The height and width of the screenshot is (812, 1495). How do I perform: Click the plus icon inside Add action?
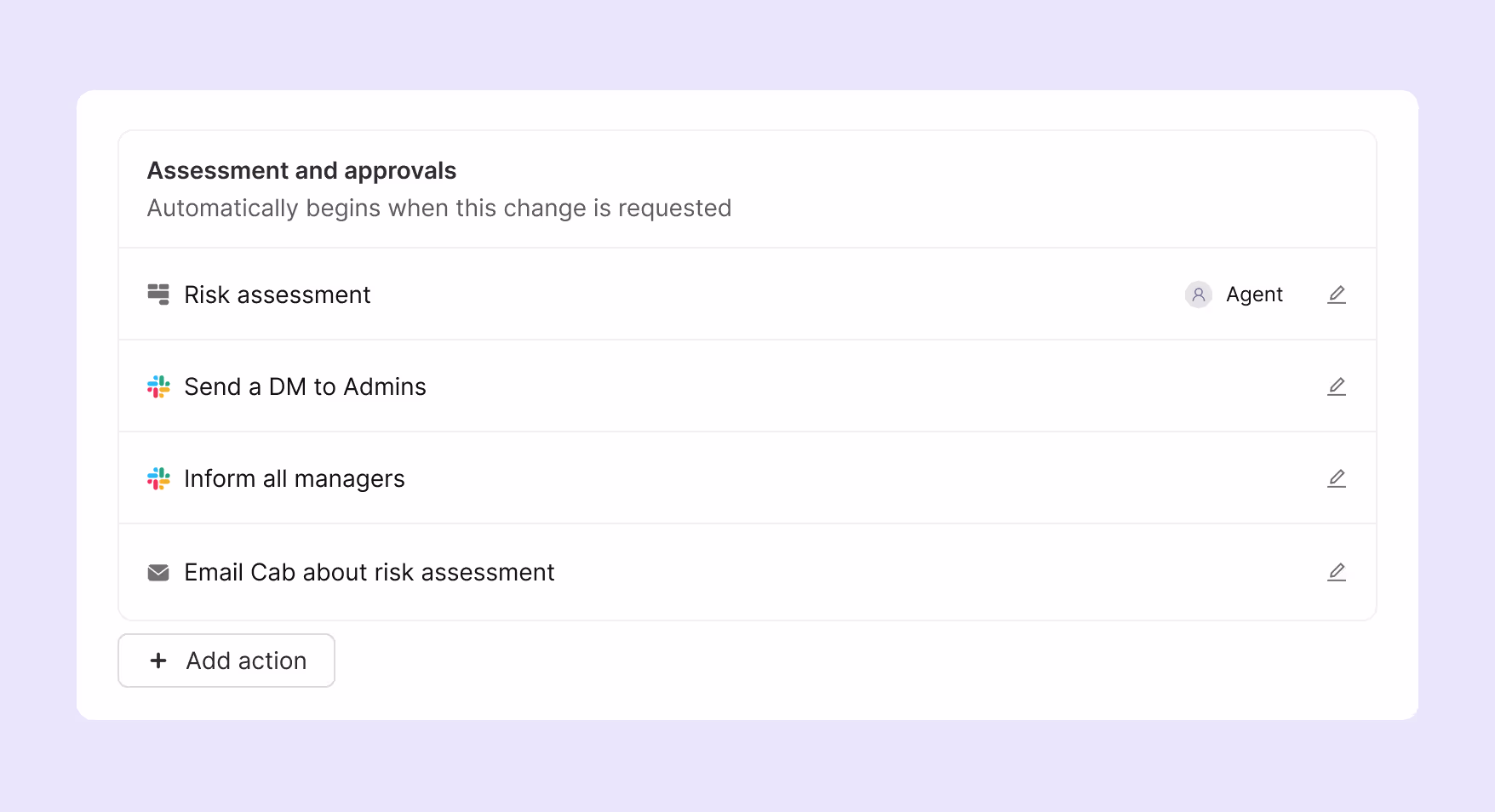coord(158,660)
